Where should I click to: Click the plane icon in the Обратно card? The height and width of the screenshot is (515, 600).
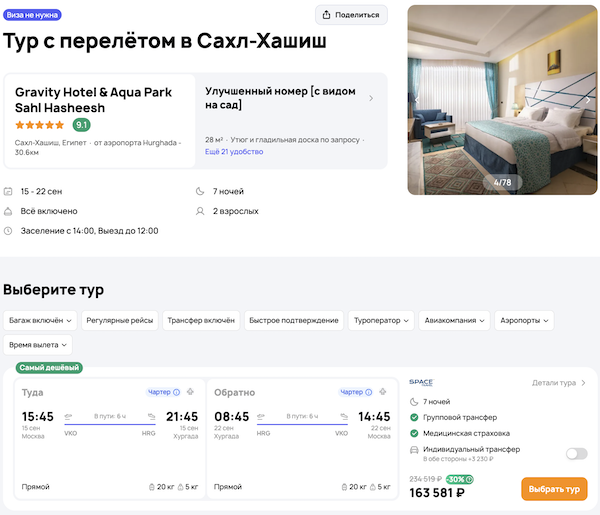(383, 392)
